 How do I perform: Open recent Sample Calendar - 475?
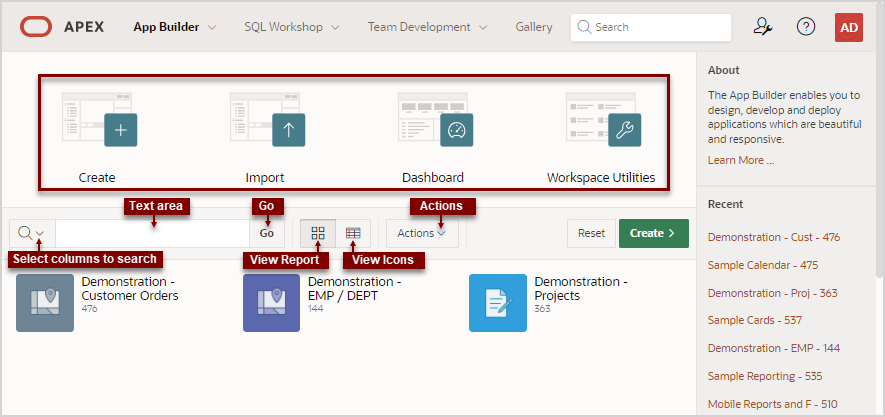coord(763,265)
